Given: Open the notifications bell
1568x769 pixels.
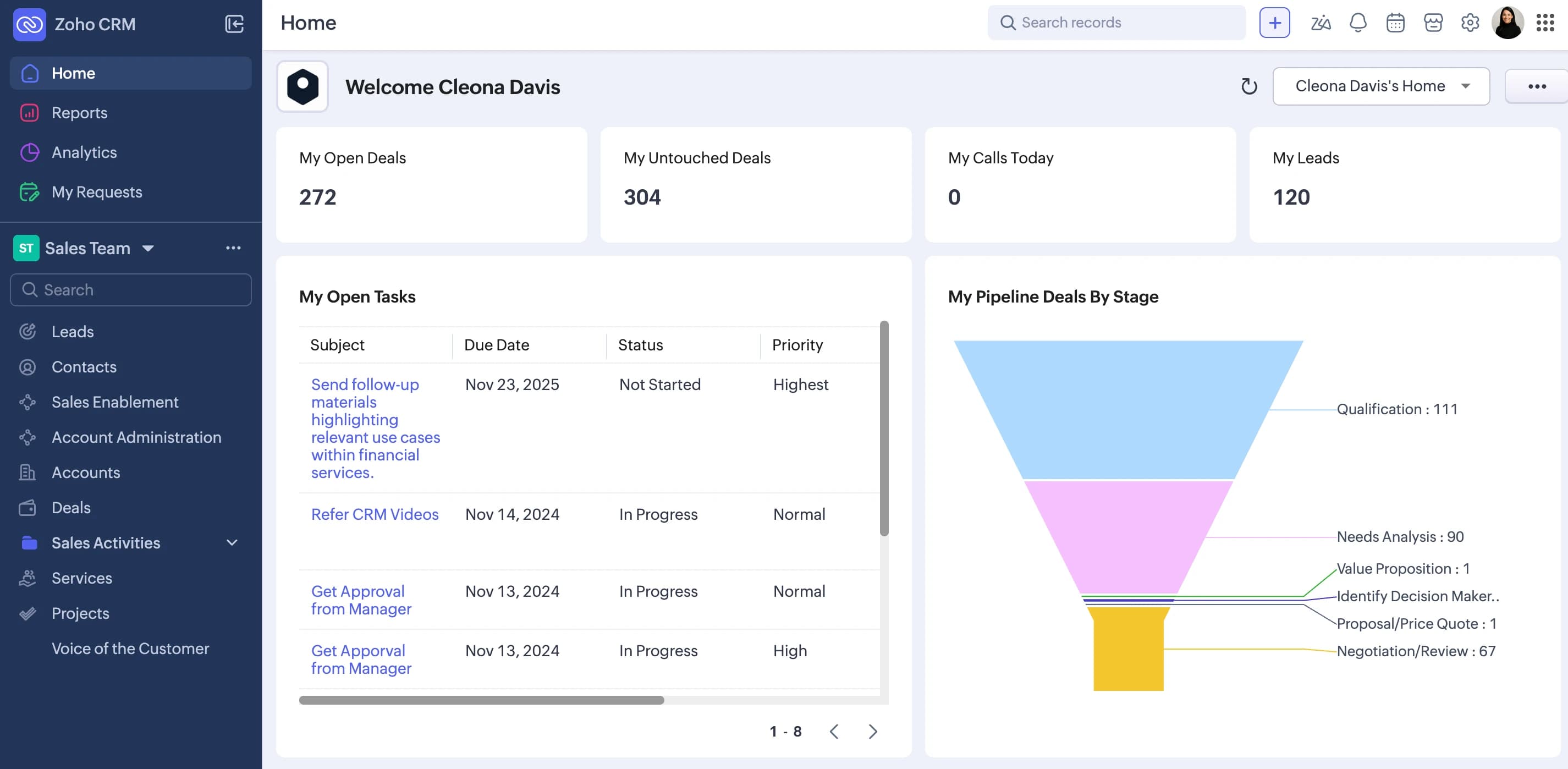Looking at the screenshot, I should [1358, 23].
